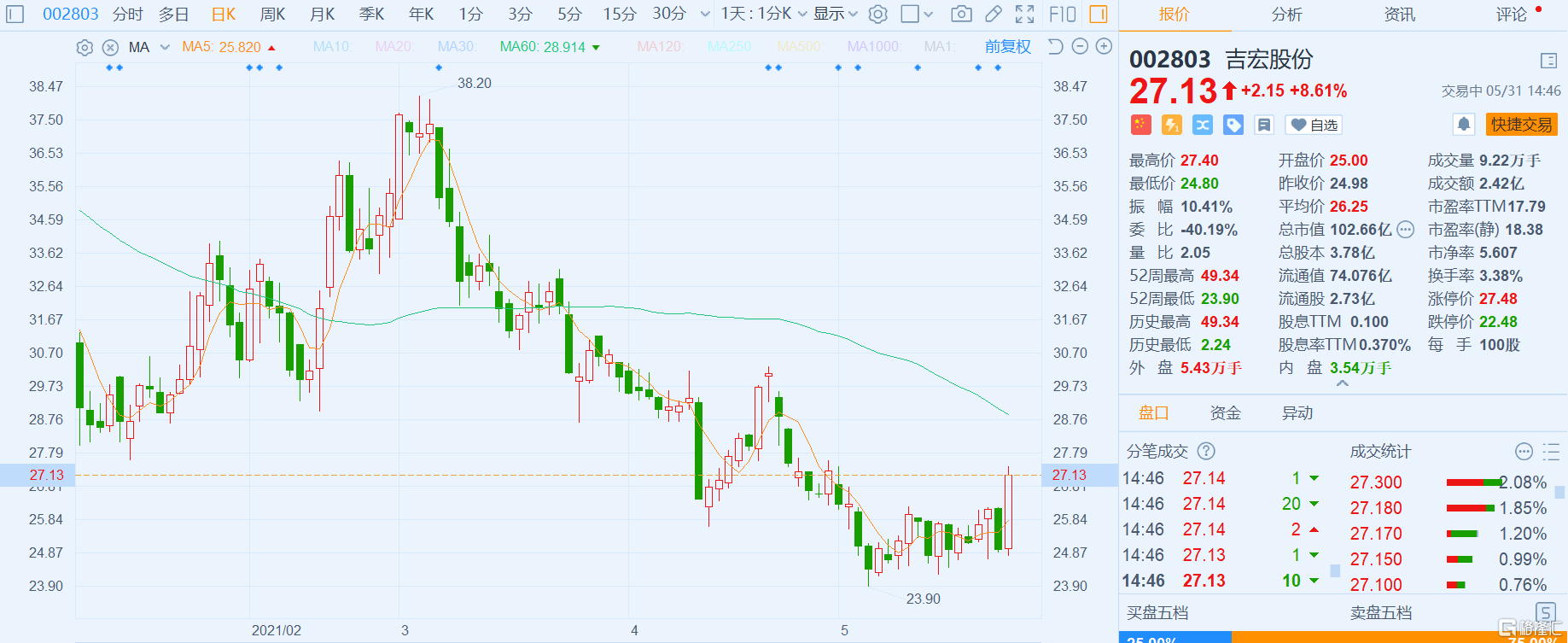Open chart settings gear in top toolbar
The height and width of the screenshot is (643, 1568).
(x=878, y=14)
